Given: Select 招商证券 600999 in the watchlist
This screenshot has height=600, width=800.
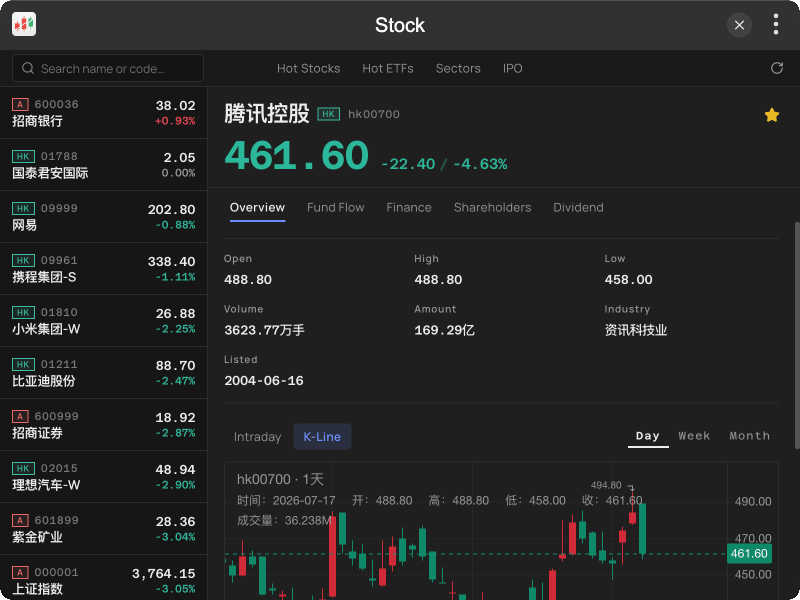Looking at the screenshot, I should pyautogui.click(x=104, y=425).
